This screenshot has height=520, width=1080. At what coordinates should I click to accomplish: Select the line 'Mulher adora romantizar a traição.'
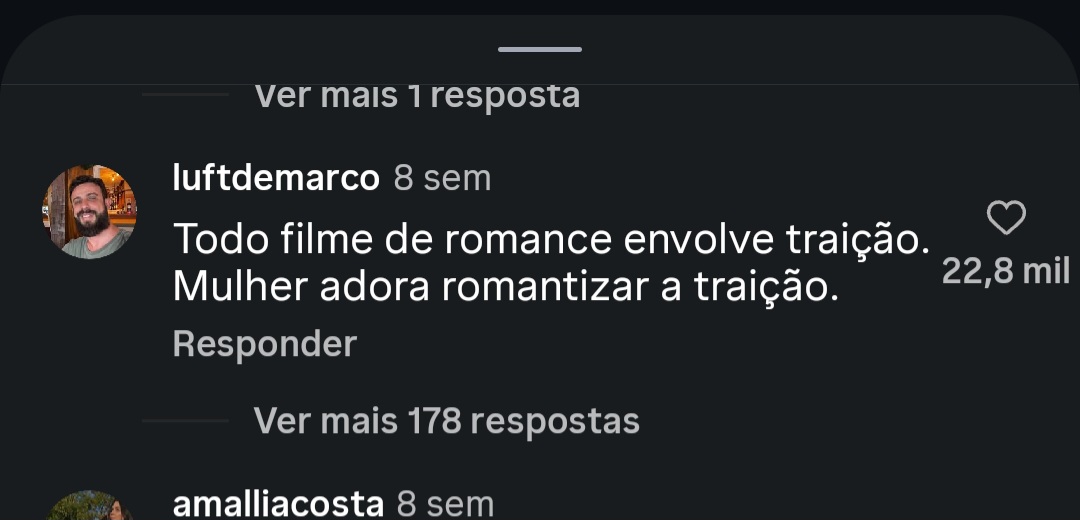pos(506,287)
